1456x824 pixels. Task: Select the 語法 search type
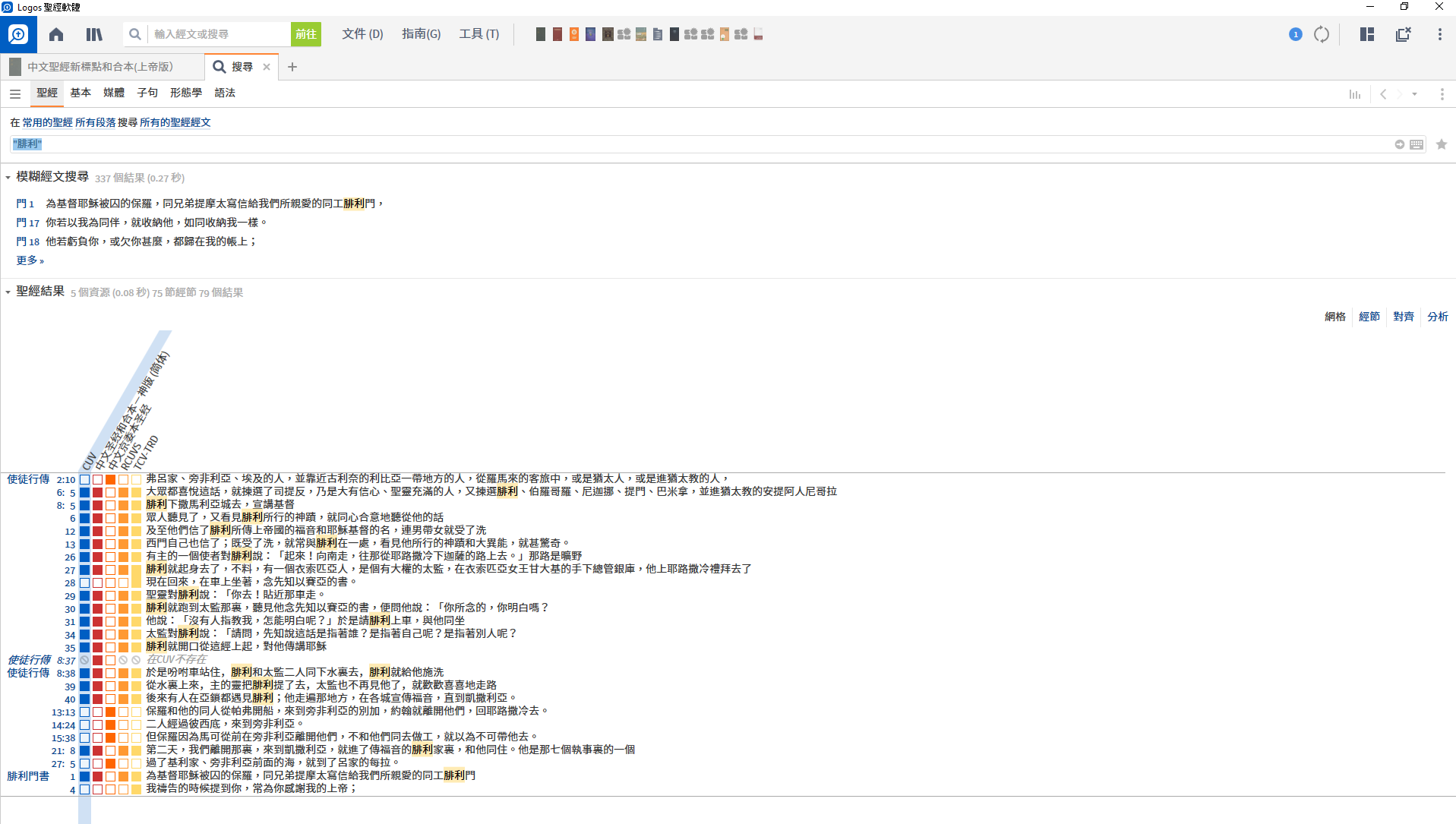[x=225, y=93]
